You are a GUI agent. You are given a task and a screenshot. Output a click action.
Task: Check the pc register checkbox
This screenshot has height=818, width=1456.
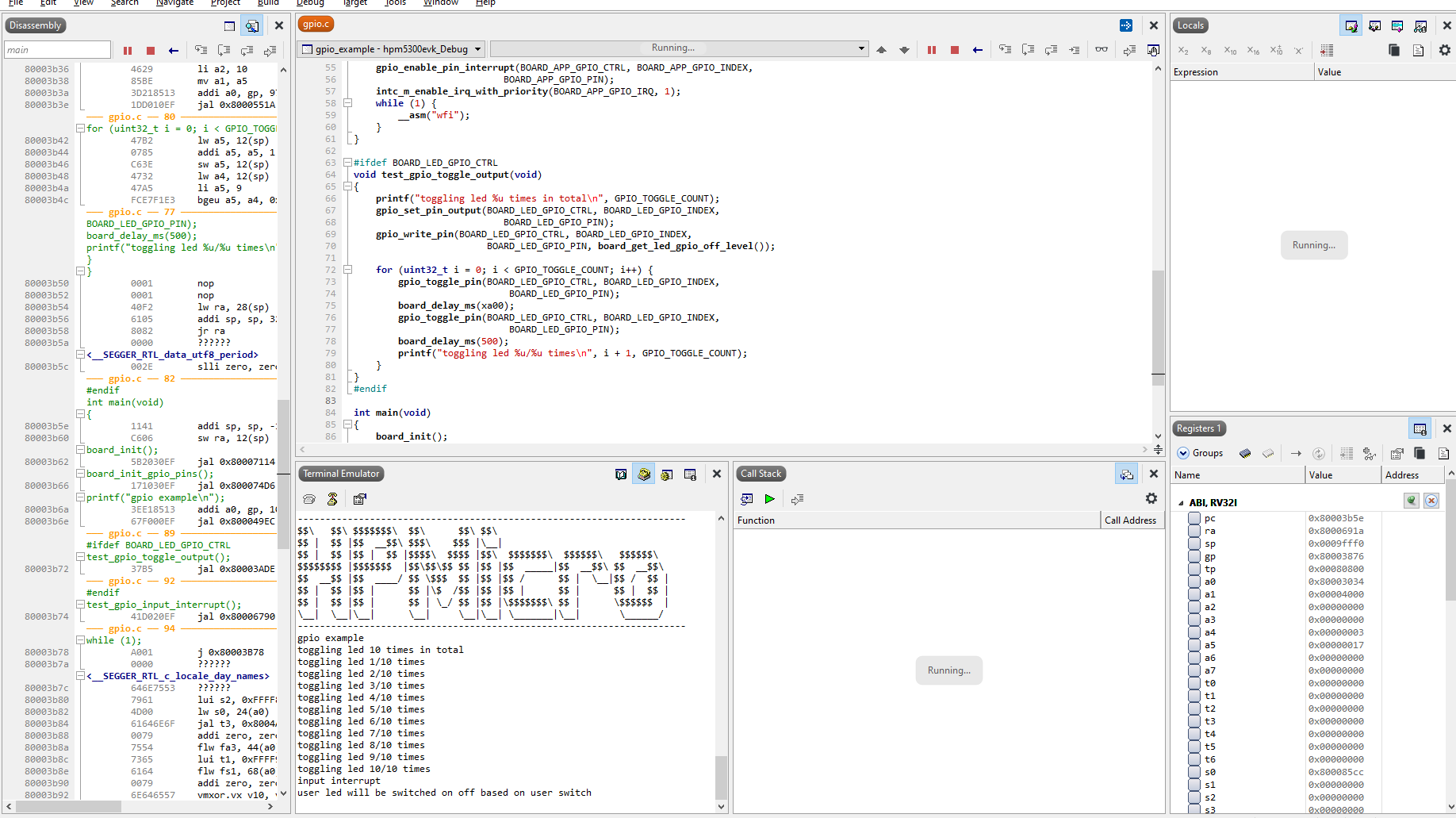[1194, 518]
